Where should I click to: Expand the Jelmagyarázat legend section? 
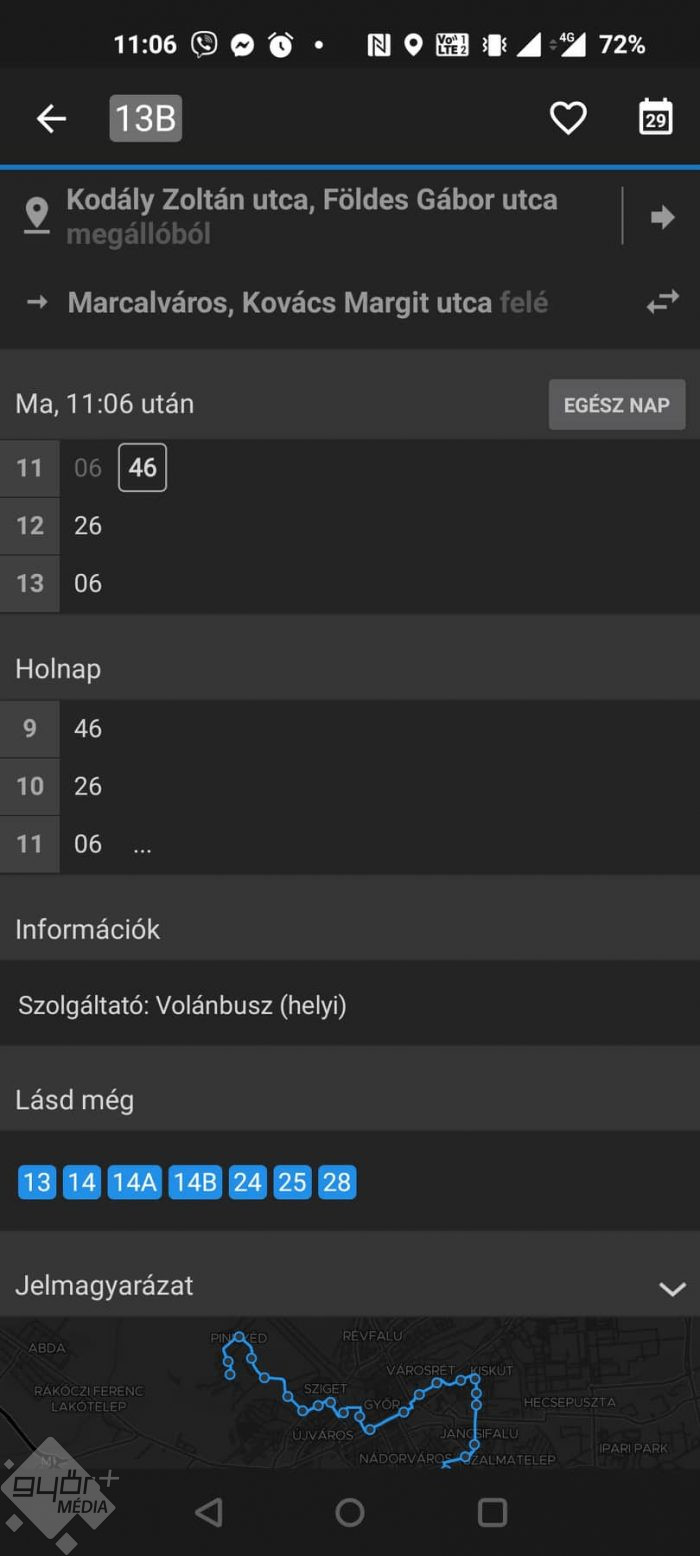click(672, 1288)
